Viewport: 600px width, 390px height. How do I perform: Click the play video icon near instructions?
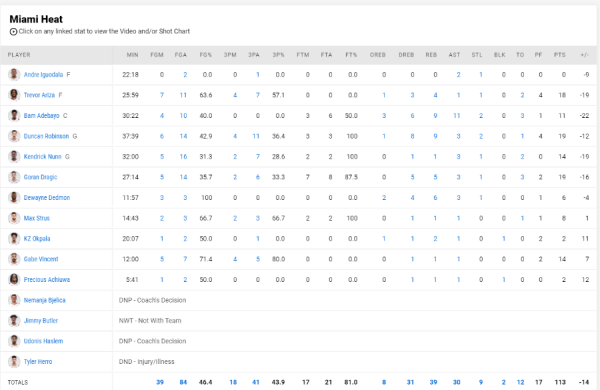click(13, 32)
